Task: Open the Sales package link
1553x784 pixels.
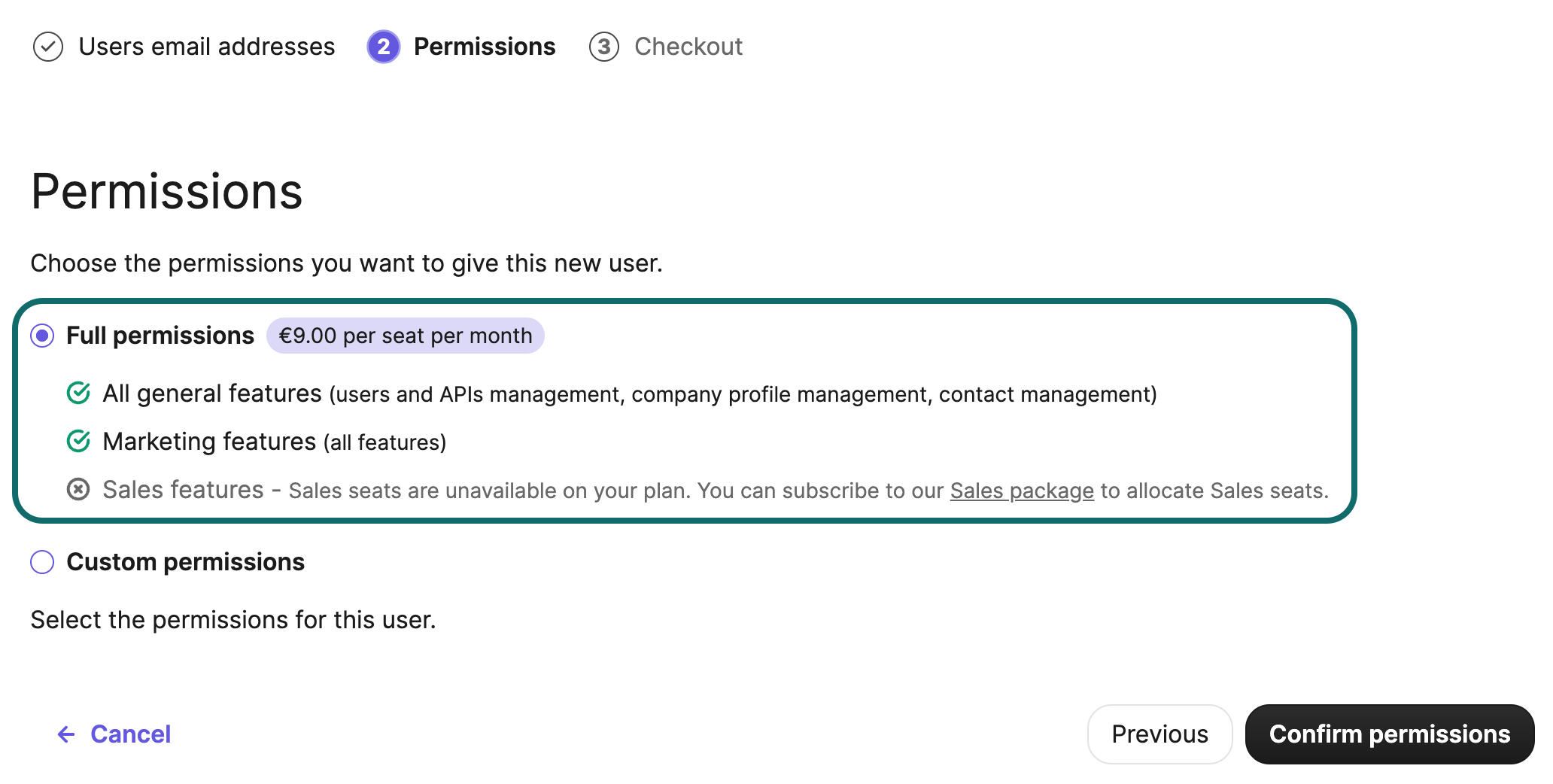Action: (x=1021, y=490)
